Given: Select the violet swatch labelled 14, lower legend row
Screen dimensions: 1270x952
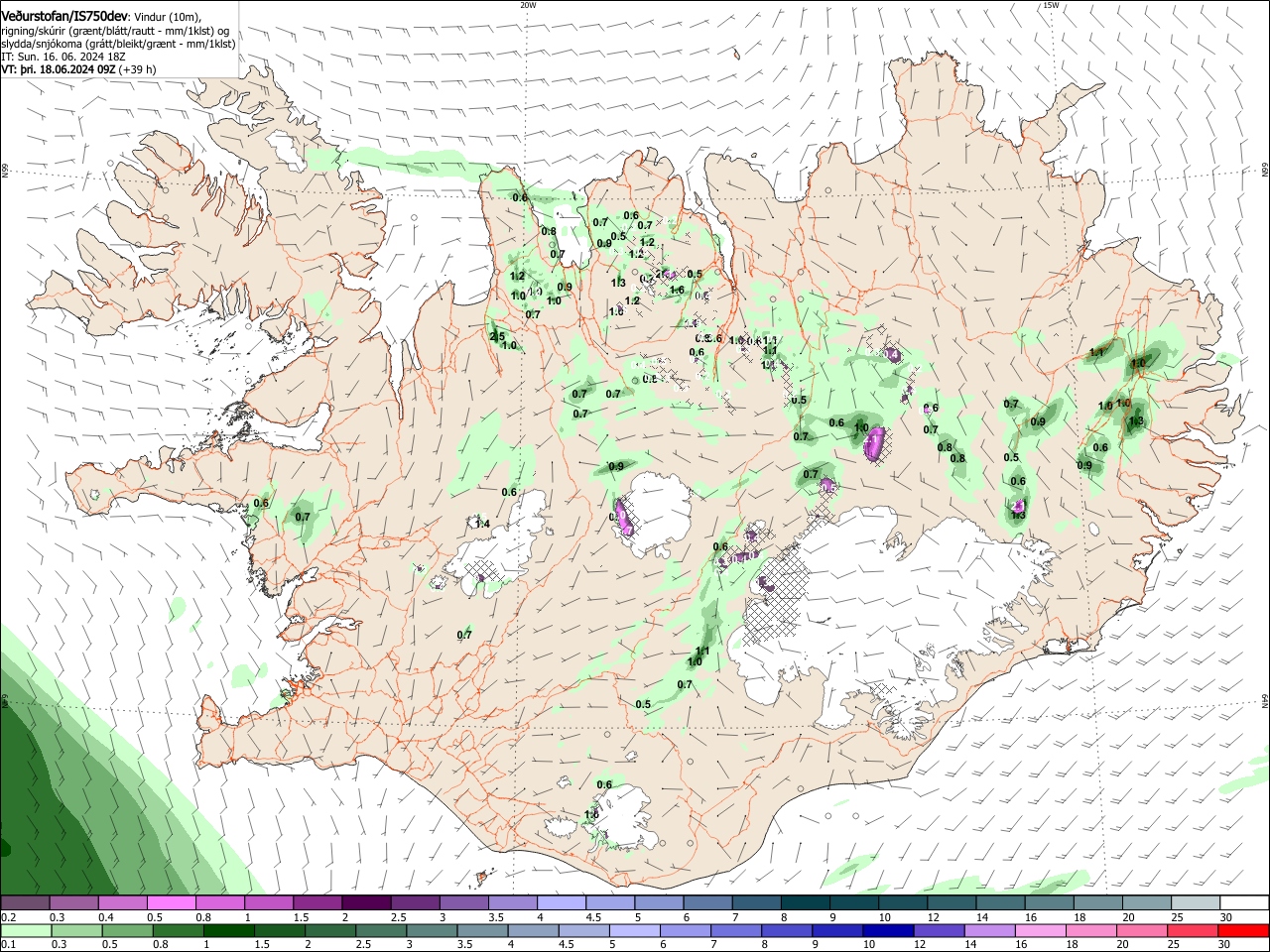Looking at the screenshot, I should 989,931.
